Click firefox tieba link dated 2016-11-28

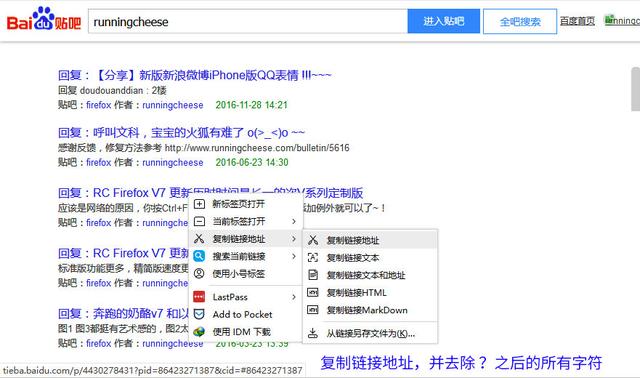98,105
